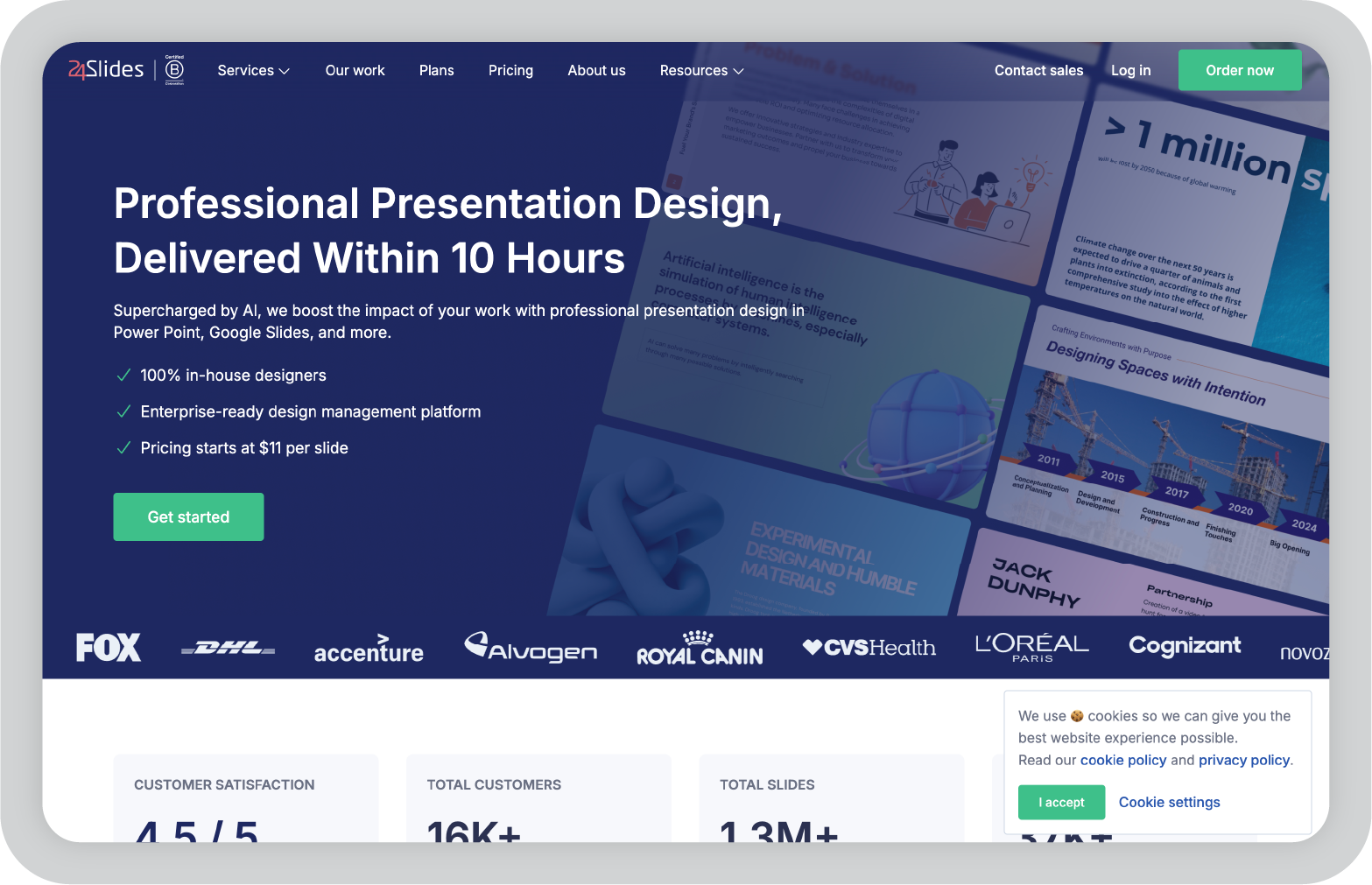Open the privacy policy link
1372x885 pixels.
(x=1244, y=760)
